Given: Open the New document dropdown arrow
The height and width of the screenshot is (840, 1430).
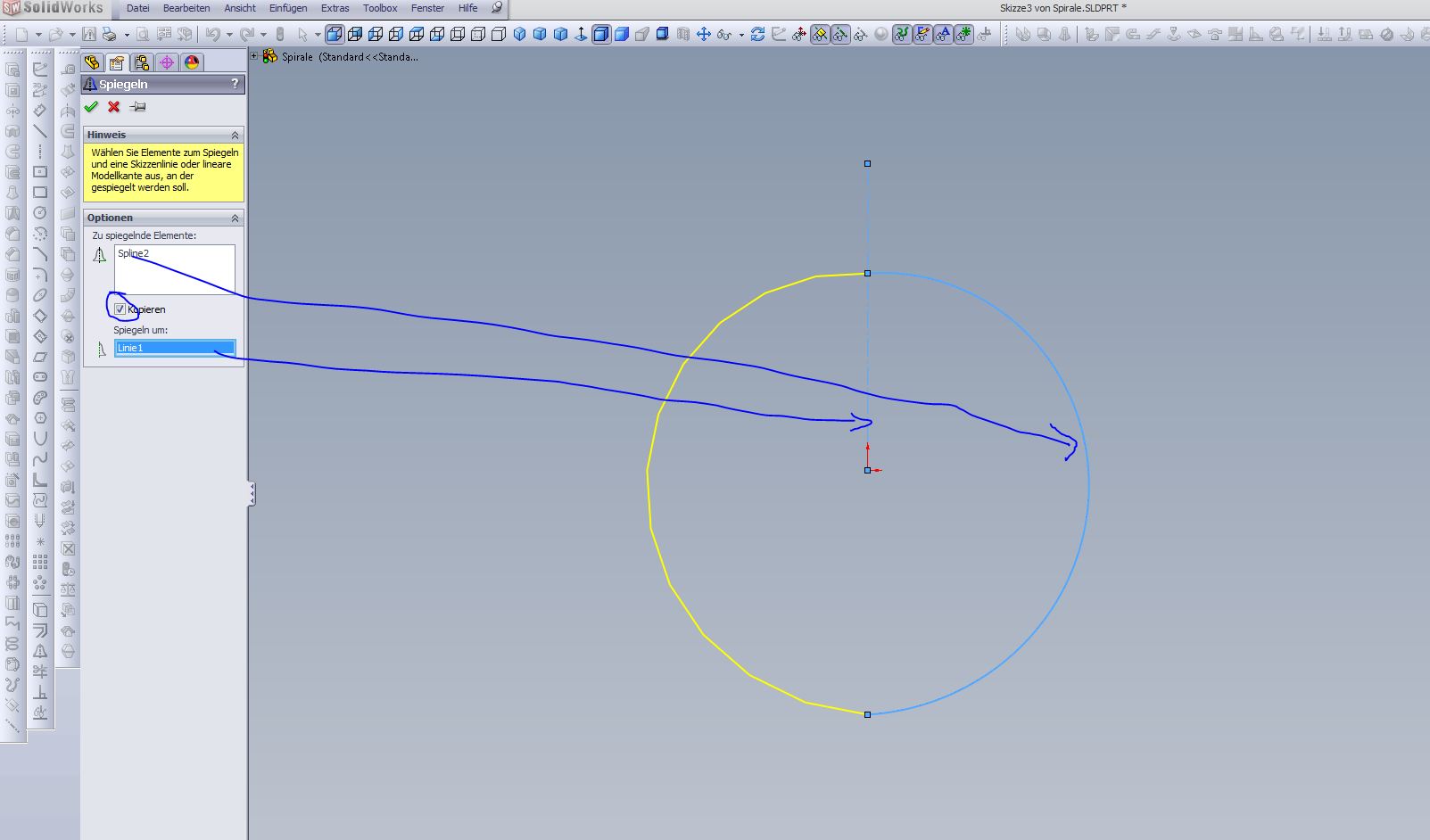Looking at the screenshot, I should tap(37, 35).
